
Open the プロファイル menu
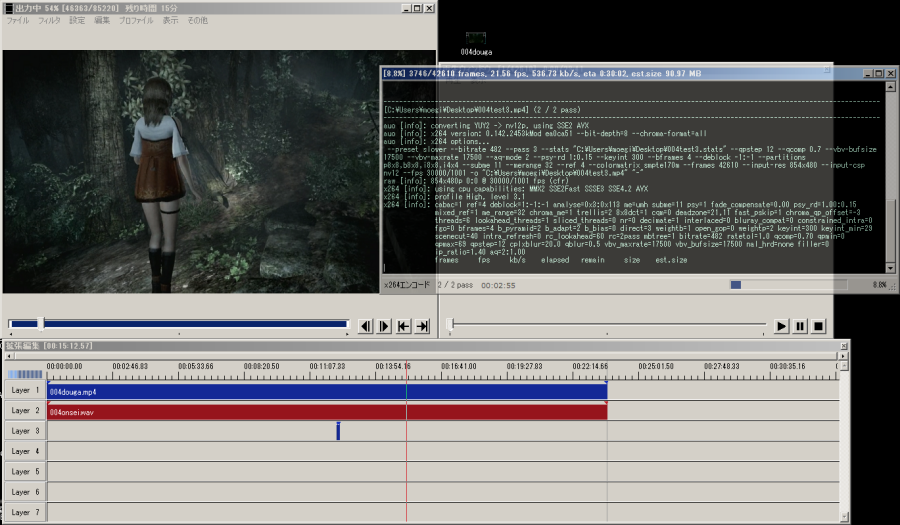(x=136, y=20)
